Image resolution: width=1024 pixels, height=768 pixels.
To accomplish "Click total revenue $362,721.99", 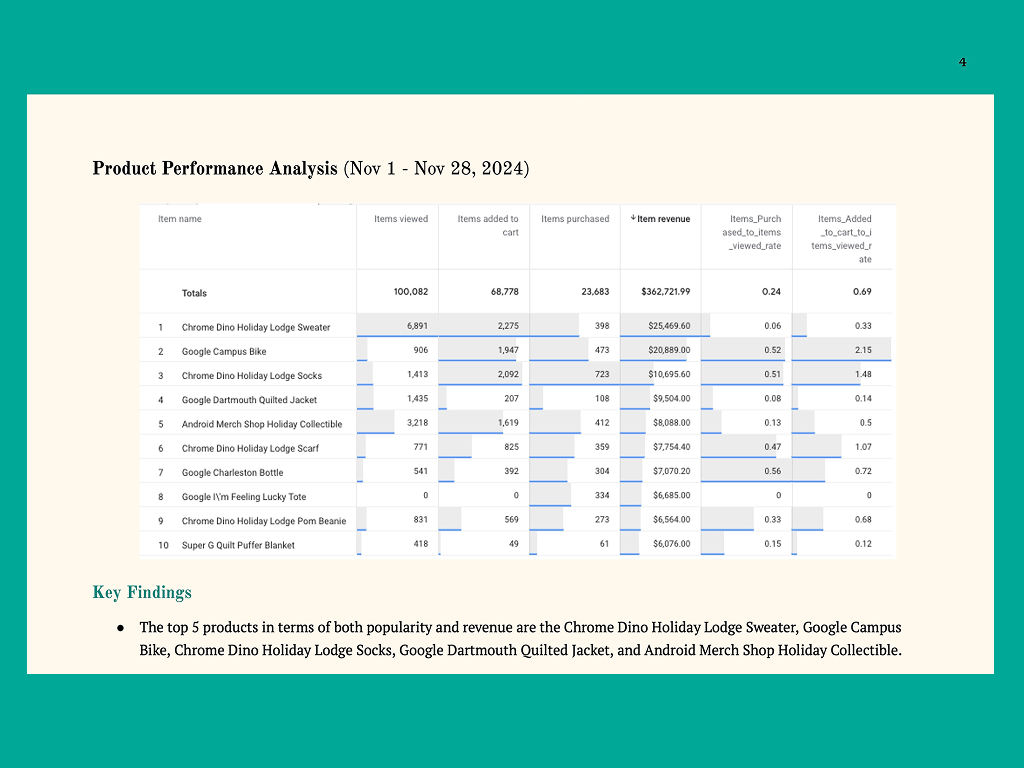I will pyautogui.click(x=665, y=292).
